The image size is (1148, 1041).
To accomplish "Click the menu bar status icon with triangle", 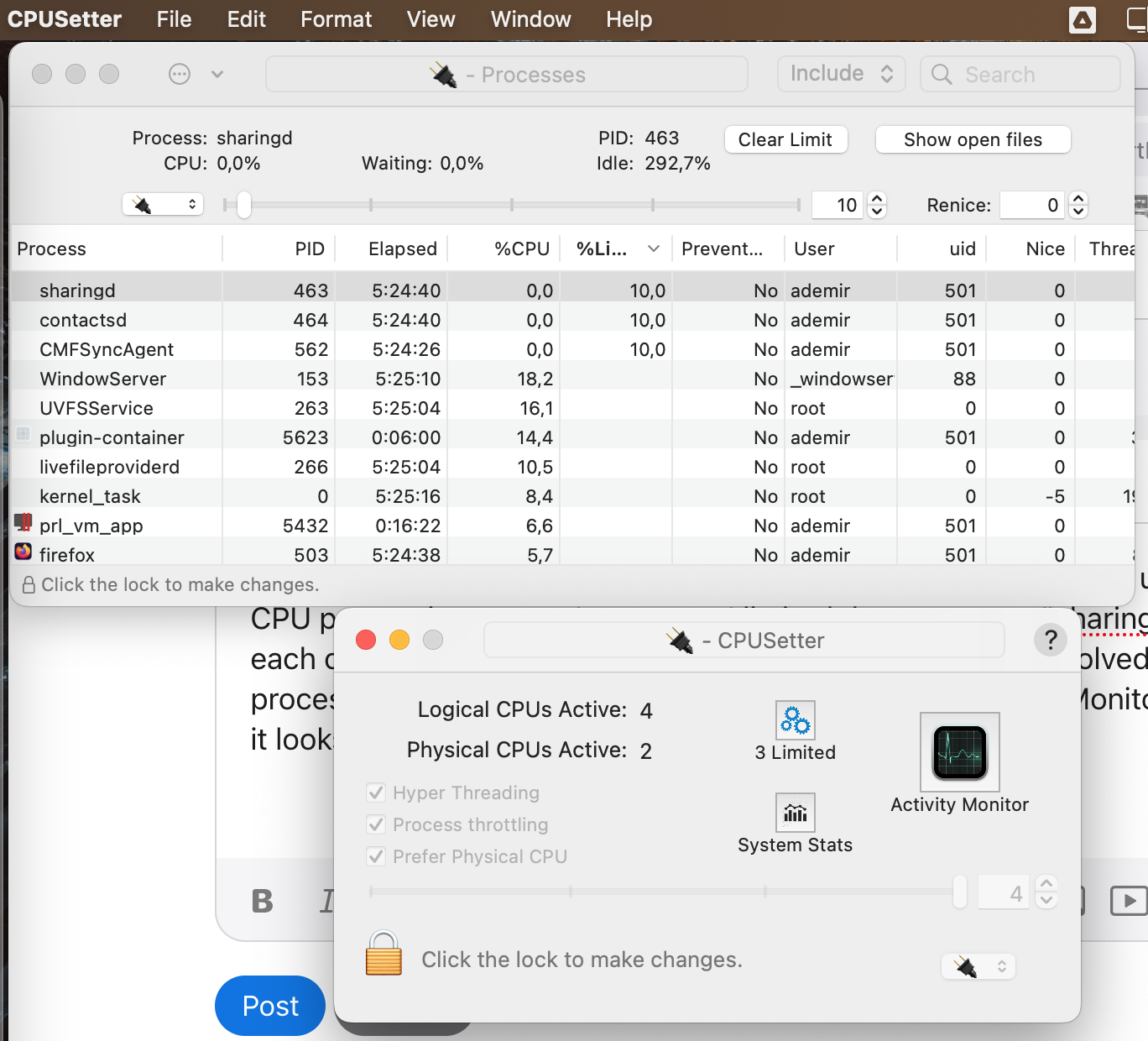I will [x=1083, y=19].
